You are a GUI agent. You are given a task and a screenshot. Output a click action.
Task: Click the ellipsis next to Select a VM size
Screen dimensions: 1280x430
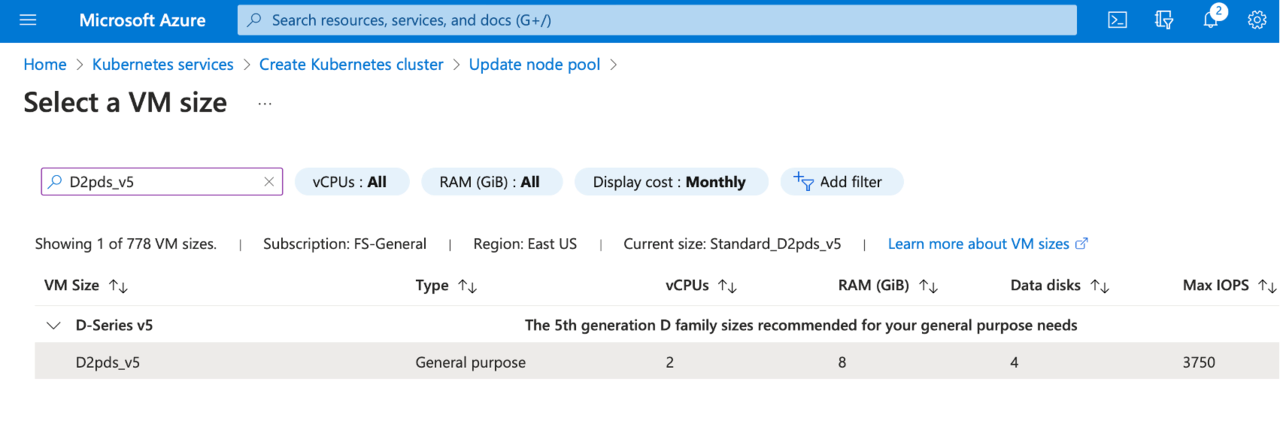[265, 103]
